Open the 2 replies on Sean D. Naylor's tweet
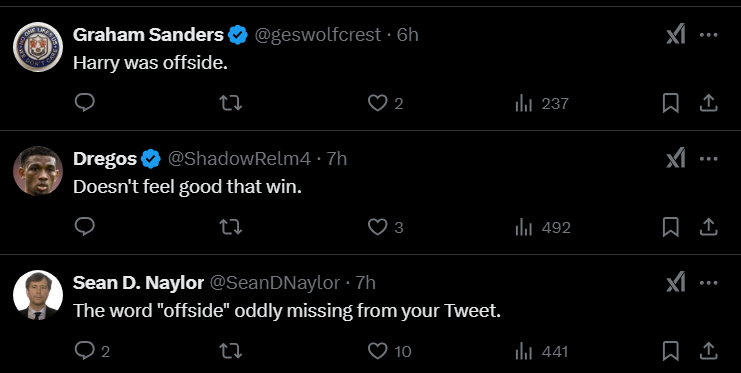741x373 pixels. coord(92,351)
